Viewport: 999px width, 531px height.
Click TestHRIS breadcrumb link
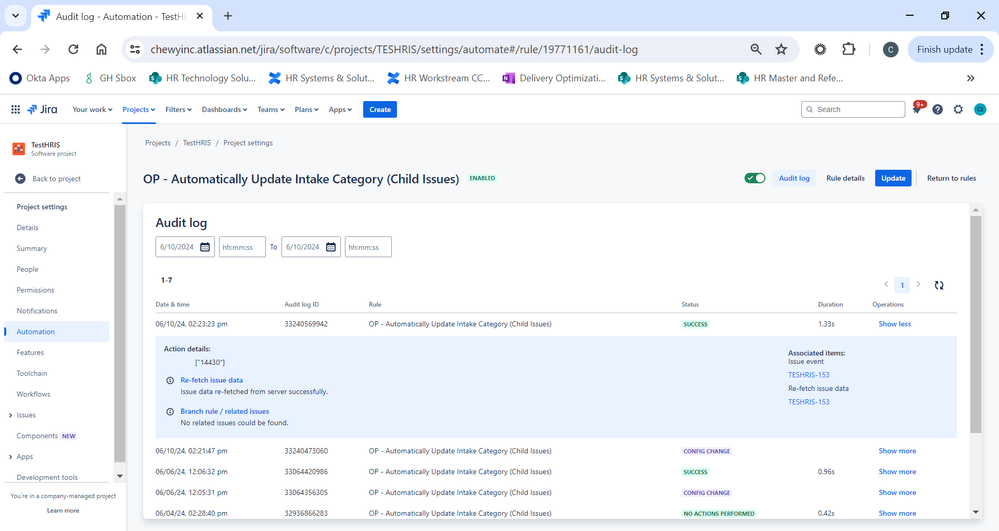[196, 143]
